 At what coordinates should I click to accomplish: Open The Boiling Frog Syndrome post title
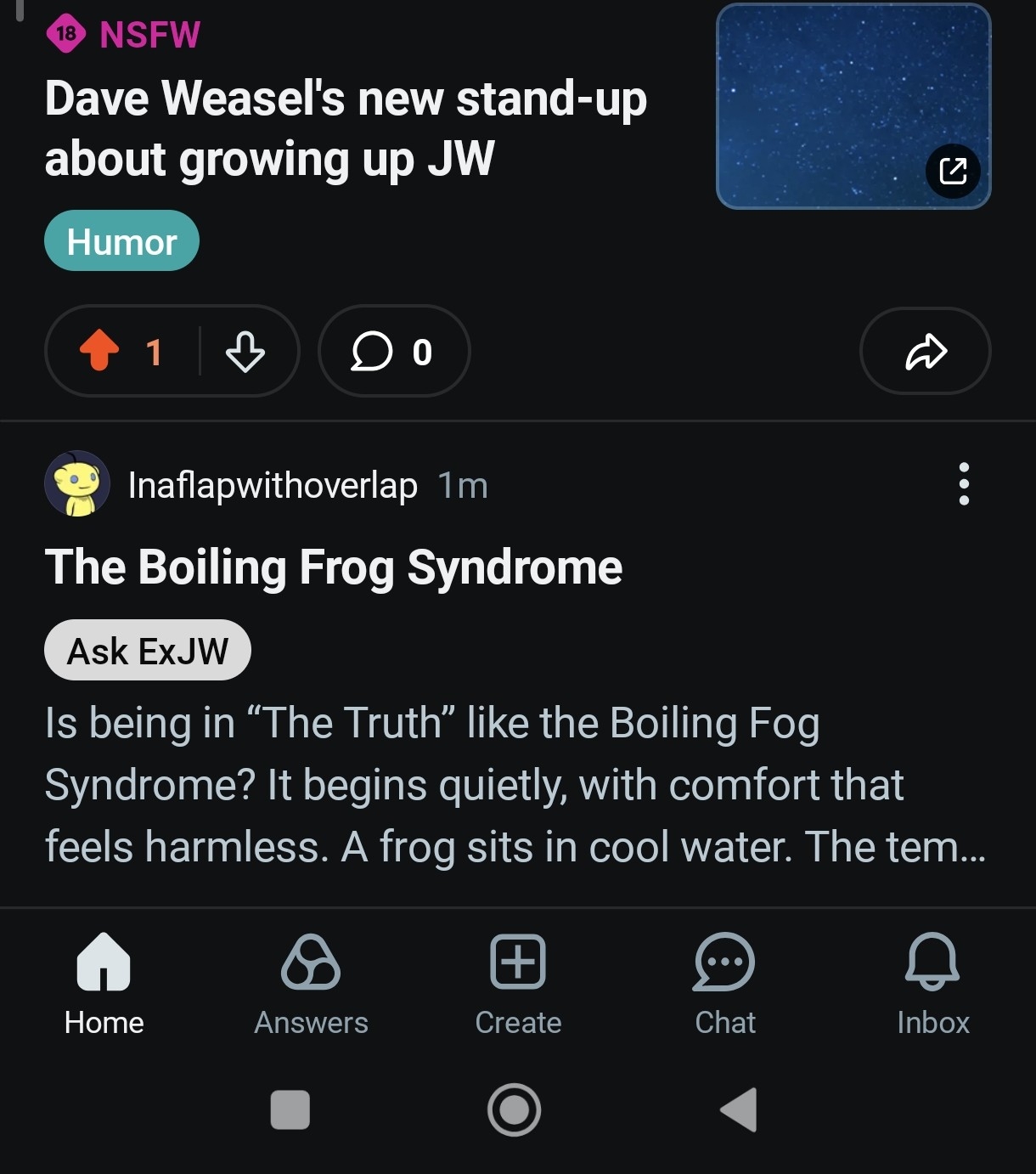point(334,567)
